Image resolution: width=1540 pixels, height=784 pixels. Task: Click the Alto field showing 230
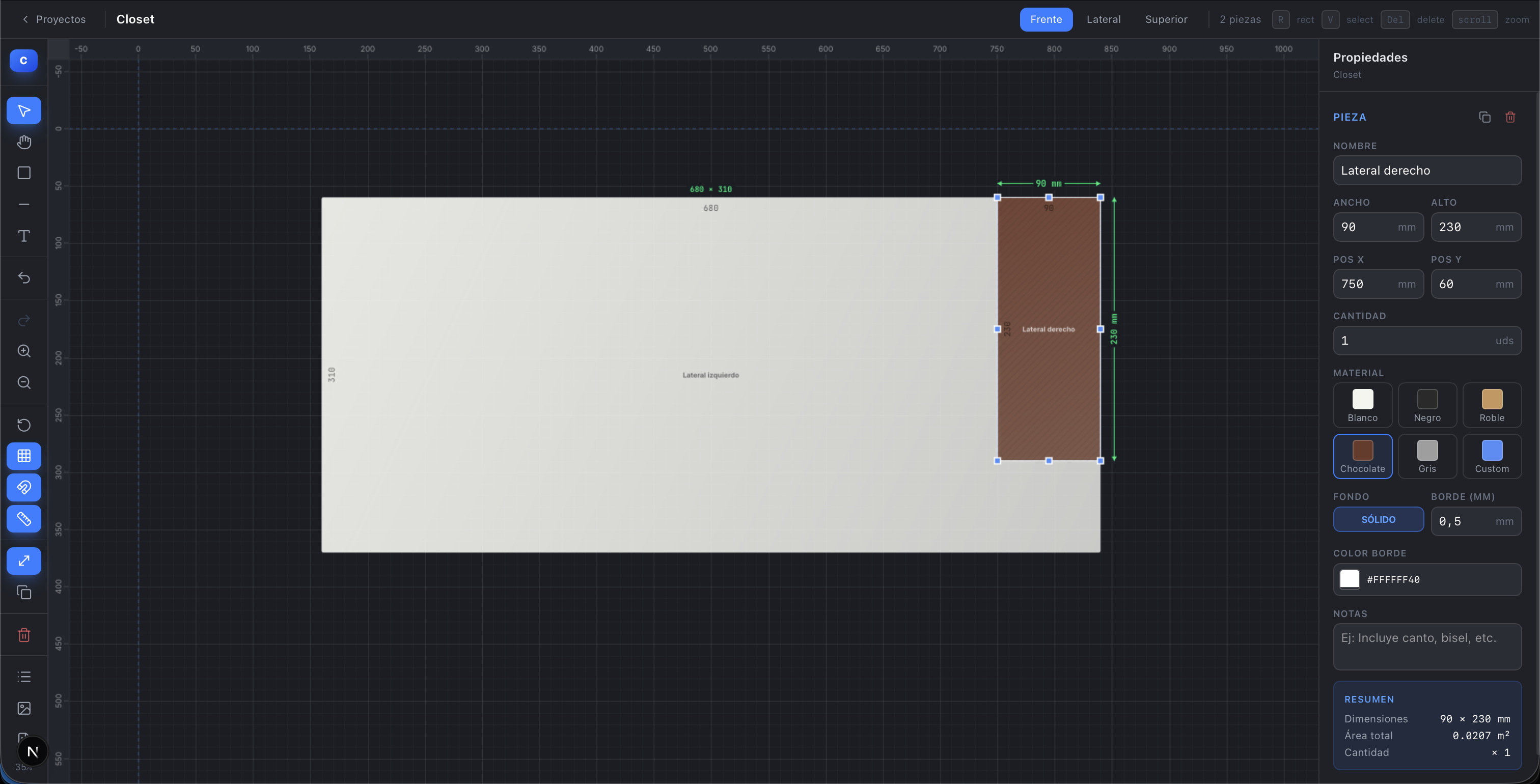point(1476,227)
